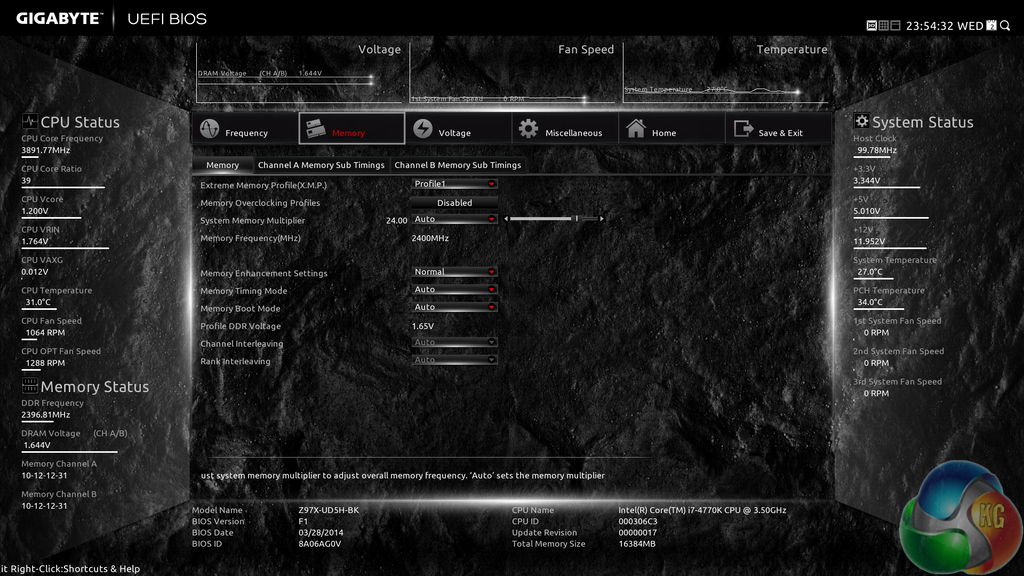Image resolution: width=1024 pixels, height=576 pixels.
Task: Click the calendar icon beside WED
Action: (x=991, y=25)
